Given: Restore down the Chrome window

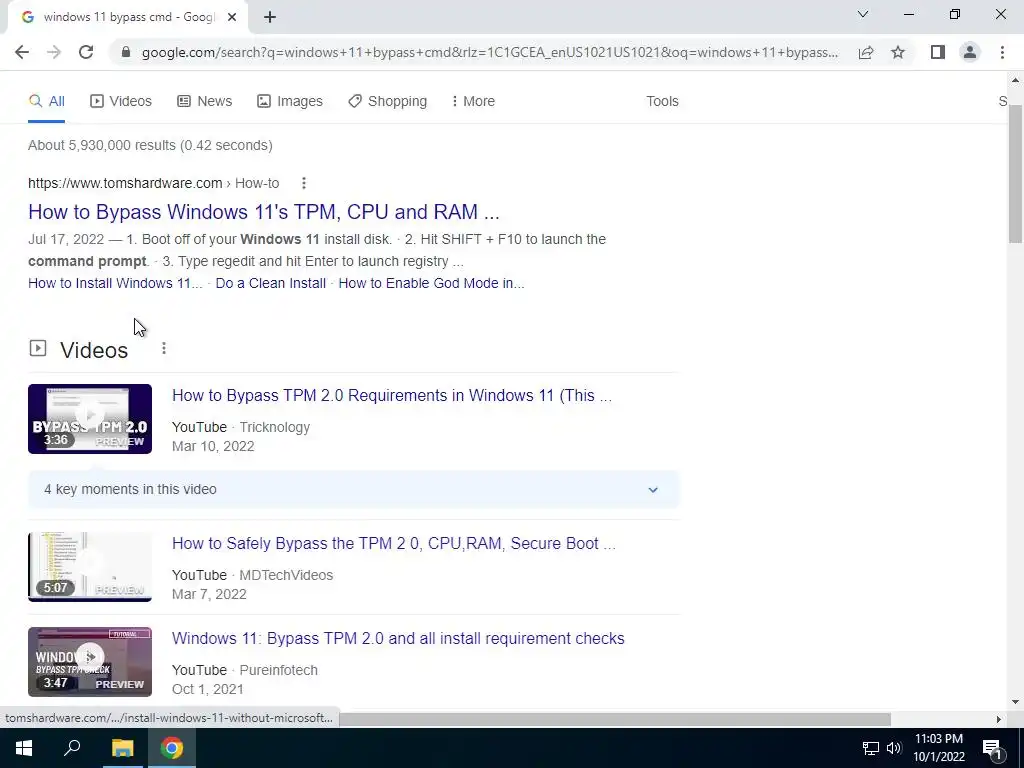Looking at the screenshot, I should (x=955, y=14).
